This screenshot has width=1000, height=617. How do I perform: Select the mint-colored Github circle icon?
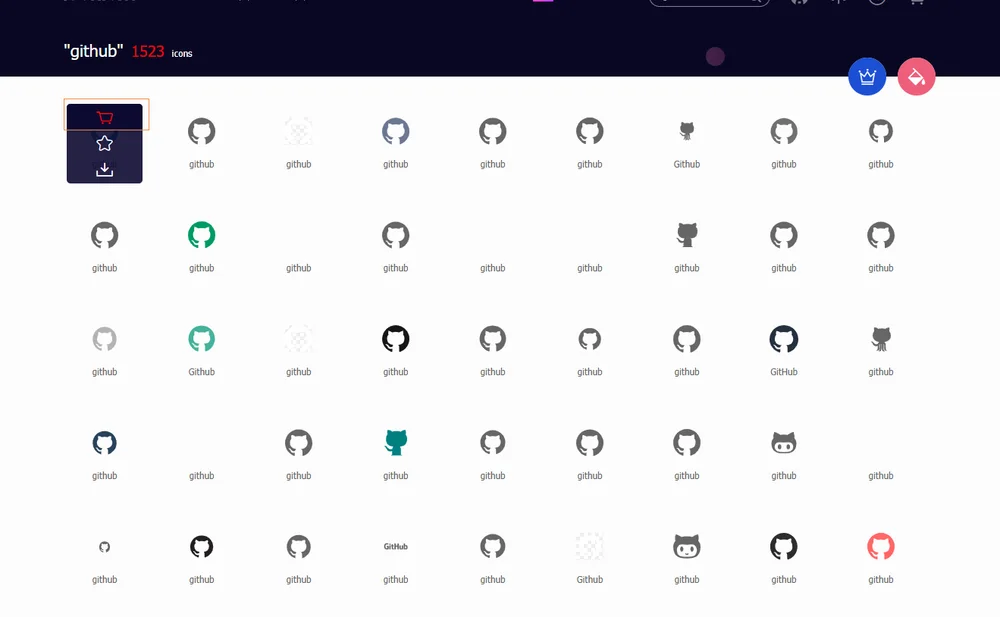(202, 339)
